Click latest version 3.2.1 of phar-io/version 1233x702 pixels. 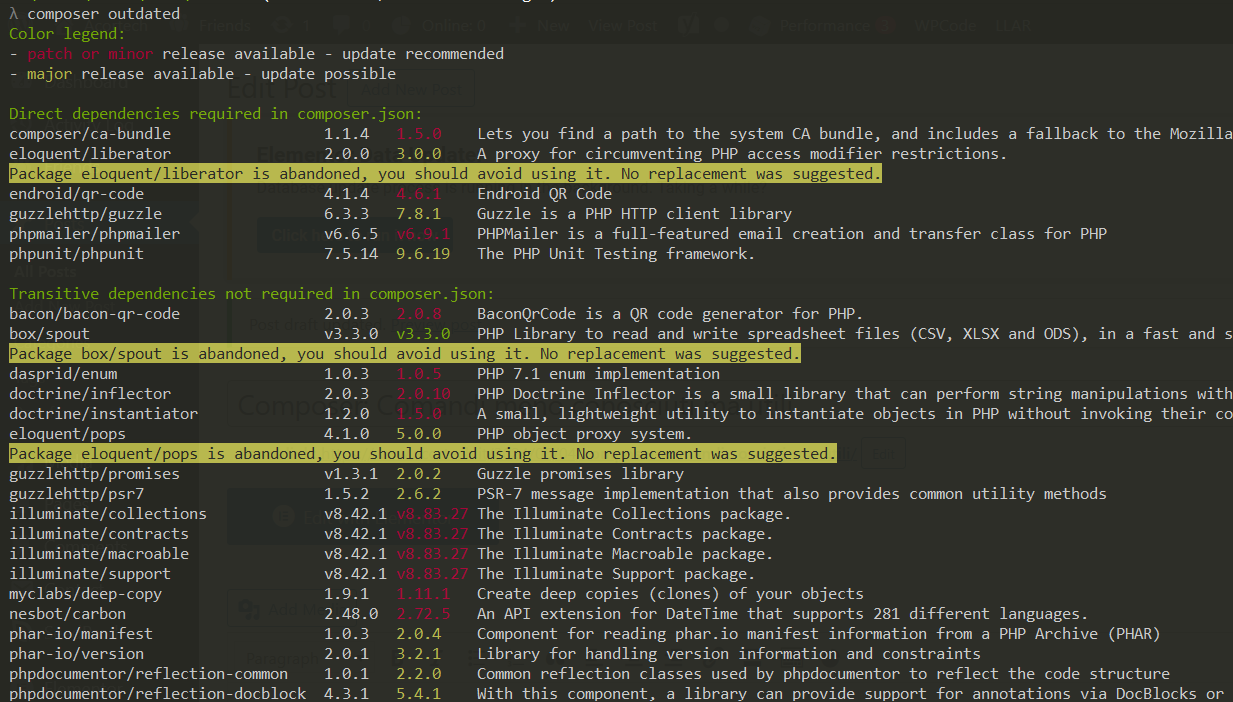point(418,654)
